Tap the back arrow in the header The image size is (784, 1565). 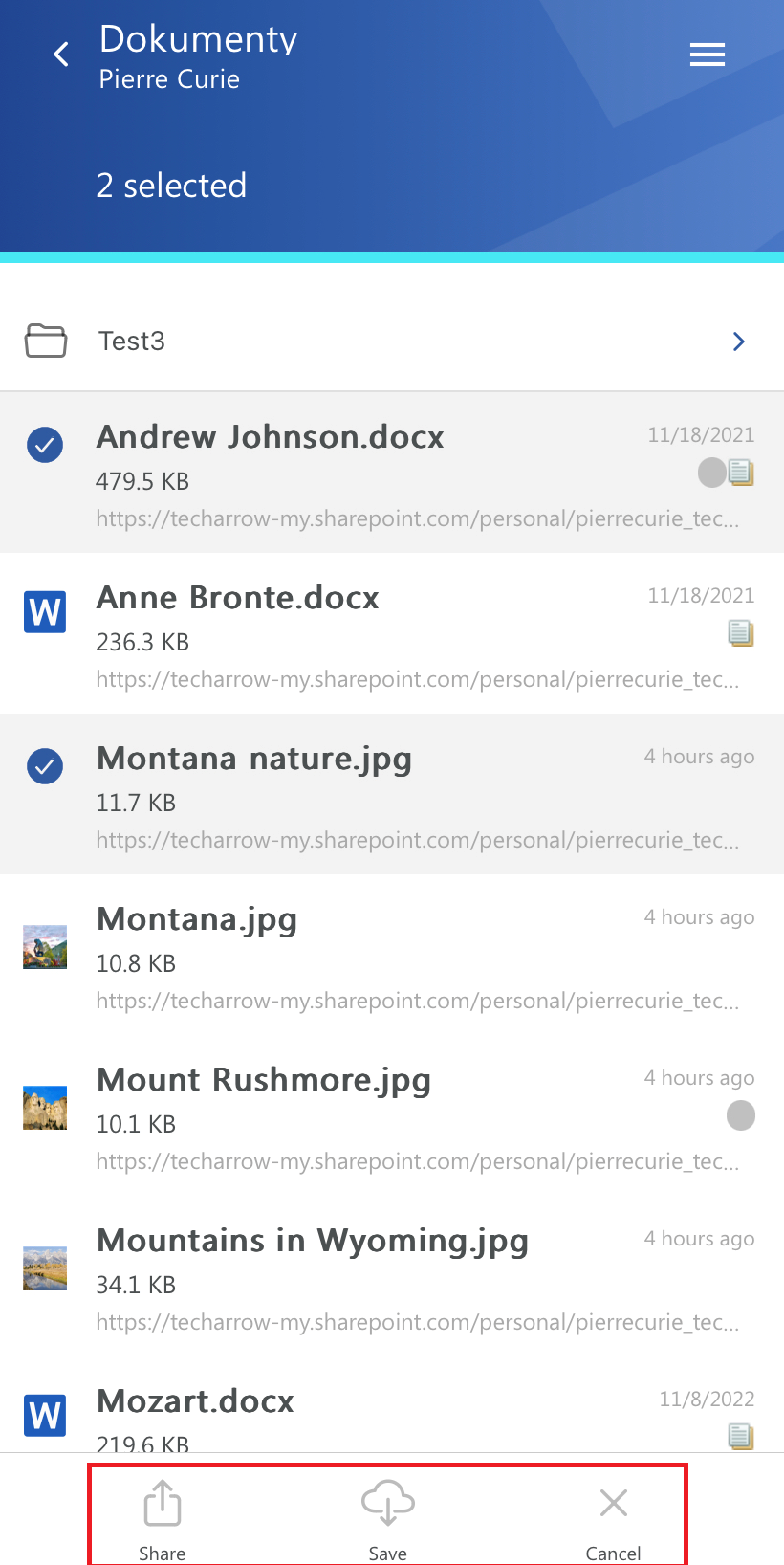click(x=62, y=55)
